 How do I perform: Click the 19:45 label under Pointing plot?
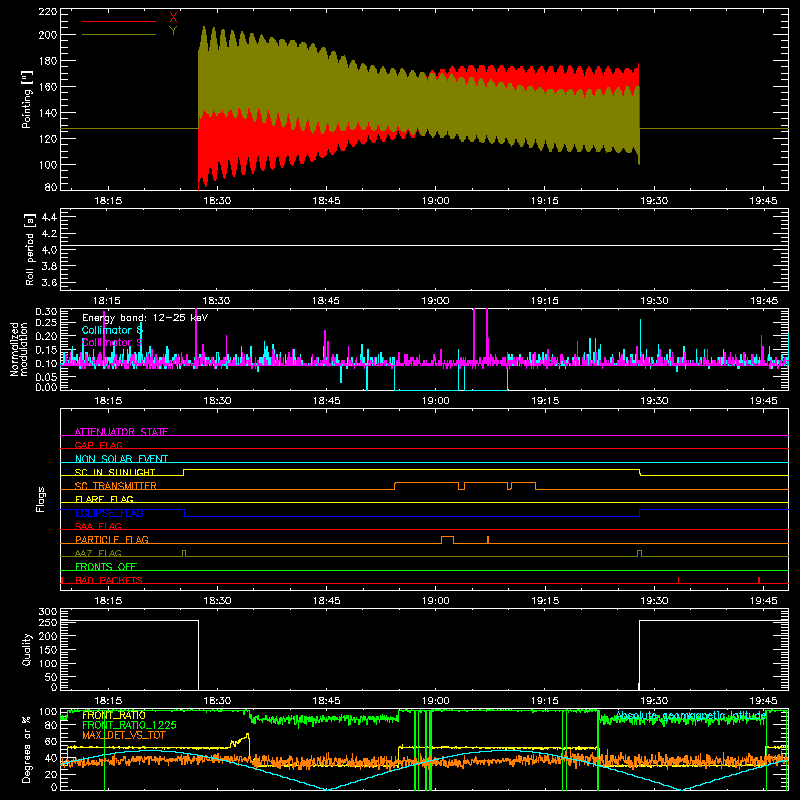coord(764,201)
